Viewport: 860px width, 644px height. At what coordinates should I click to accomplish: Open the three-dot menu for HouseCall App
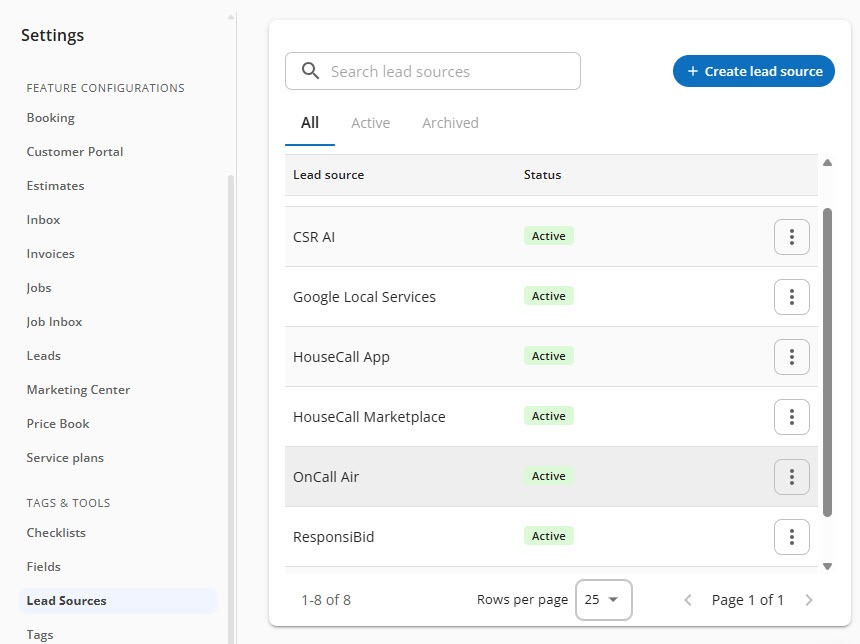791,357
